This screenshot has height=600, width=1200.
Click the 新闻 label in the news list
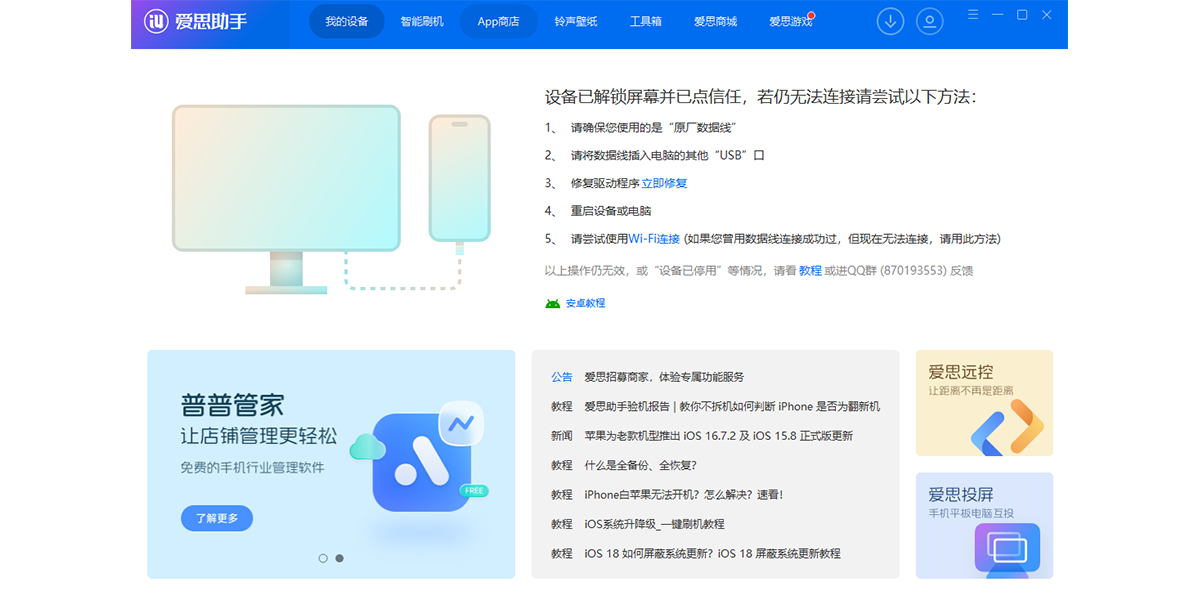pyautogui.click(x=562, y=436)
